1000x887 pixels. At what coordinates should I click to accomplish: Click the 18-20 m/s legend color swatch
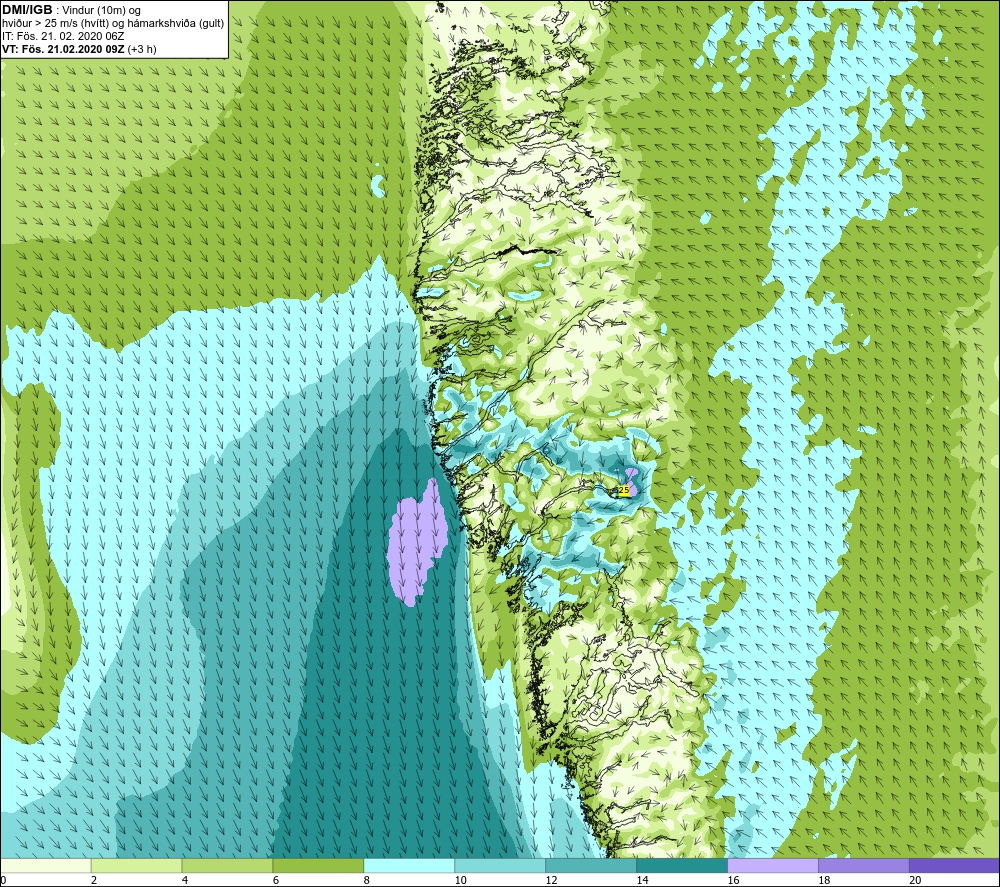click(864, 865)
